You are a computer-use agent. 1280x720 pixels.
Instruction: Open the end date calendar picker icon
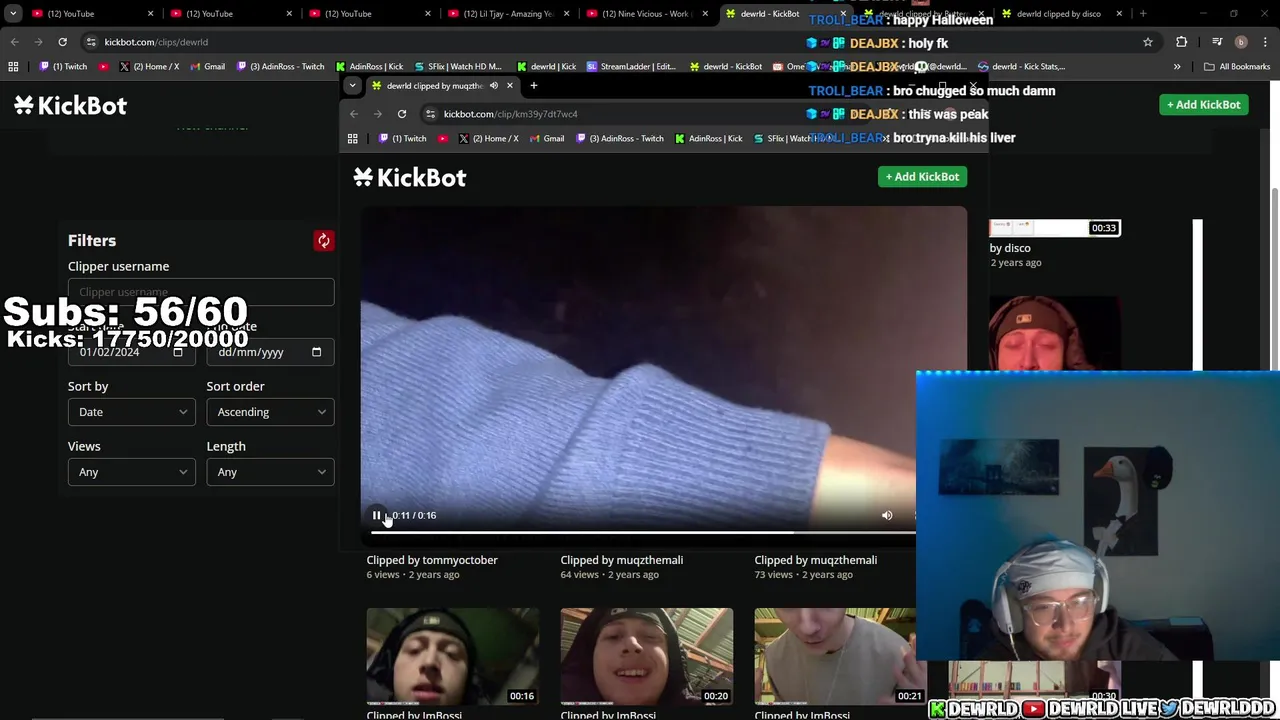click(x=316, y=352)
